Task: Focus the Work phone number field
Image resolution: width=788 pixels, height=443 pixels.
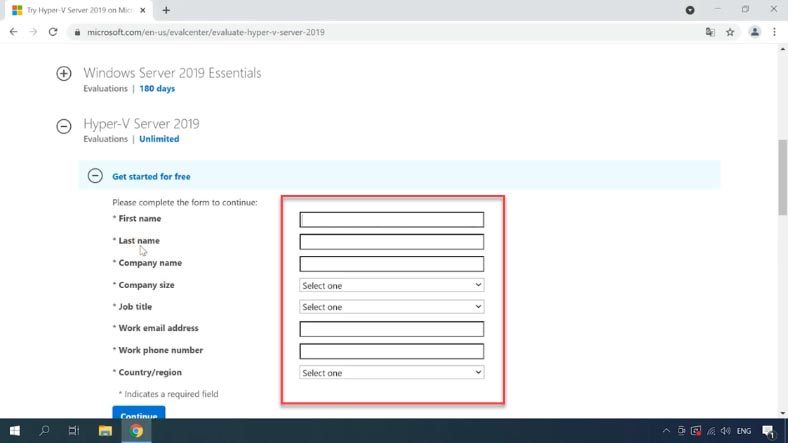Action: (x=391, y=351)
